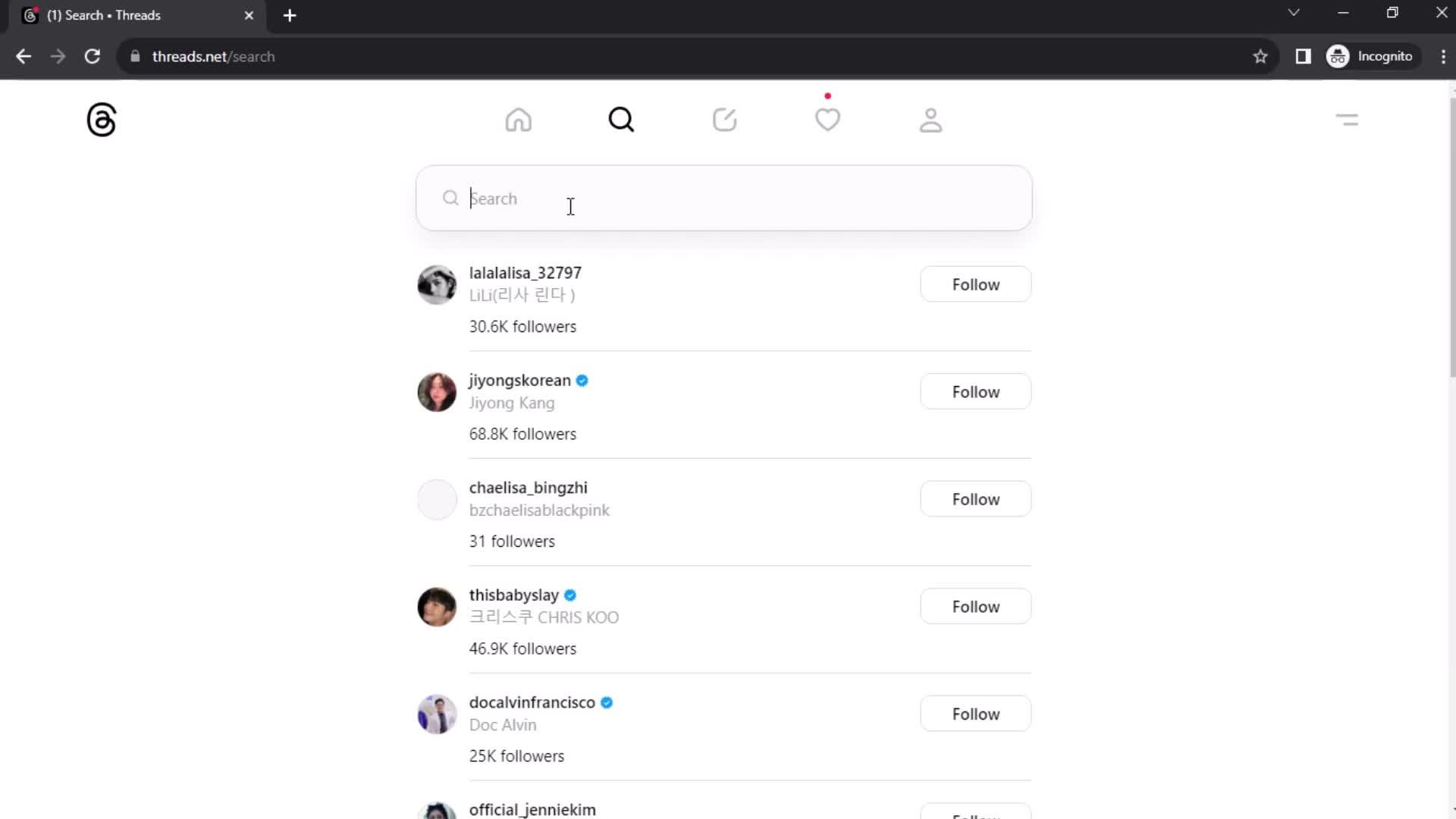This screenshot has width=1456, height=819.
Task: View notifications via heart icon
Action: coord(828,119)
